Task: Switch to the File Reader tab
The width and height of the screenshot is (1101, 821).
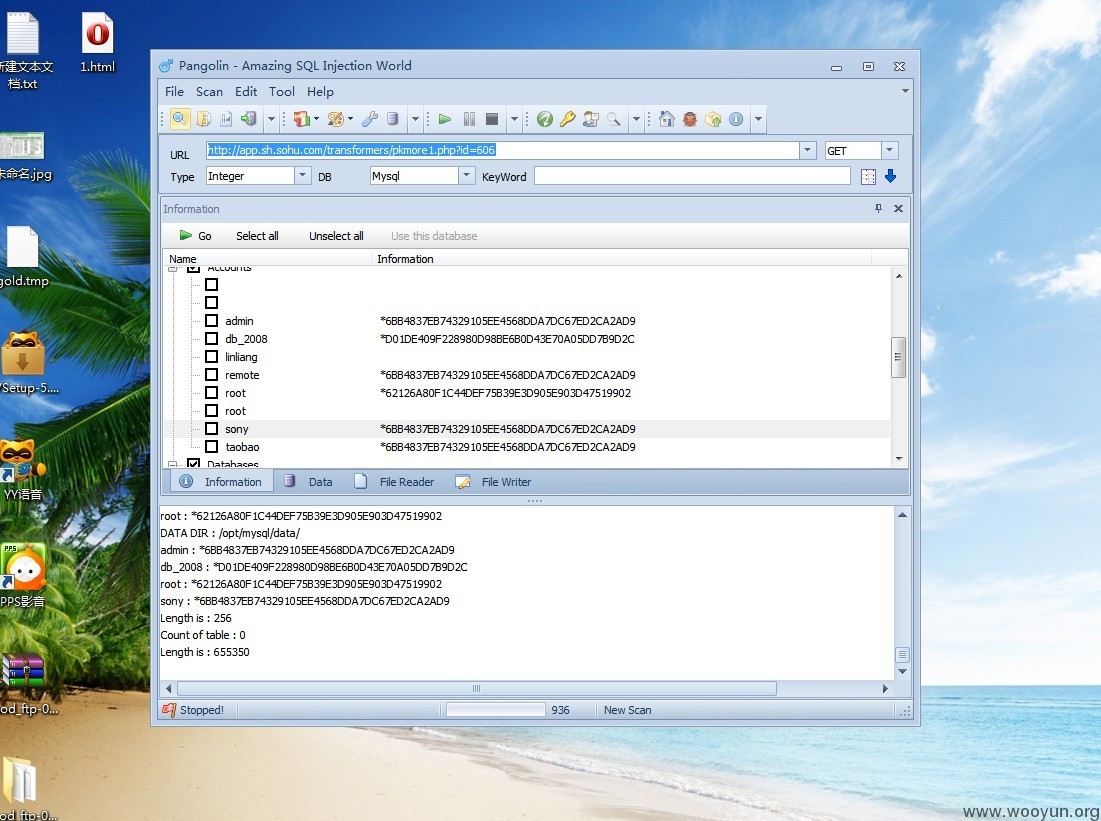Action: tap(395, 482)
